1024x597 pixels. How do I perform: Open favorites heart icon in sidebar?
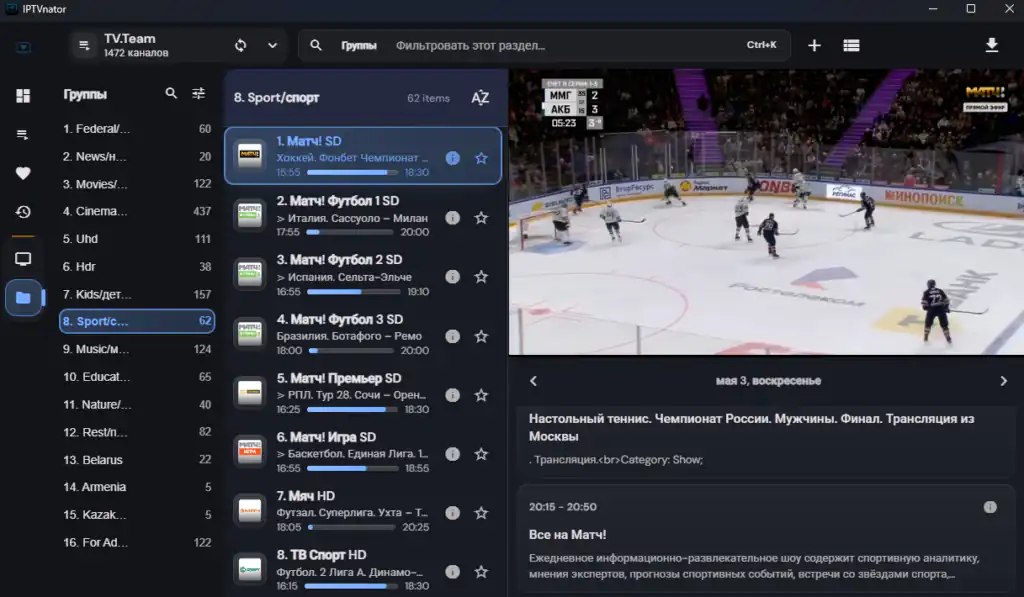(23, 173)
